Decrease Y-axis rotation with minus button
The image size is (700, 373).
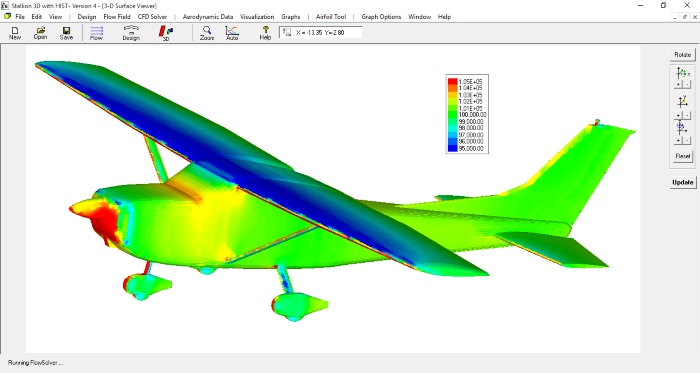687,115
